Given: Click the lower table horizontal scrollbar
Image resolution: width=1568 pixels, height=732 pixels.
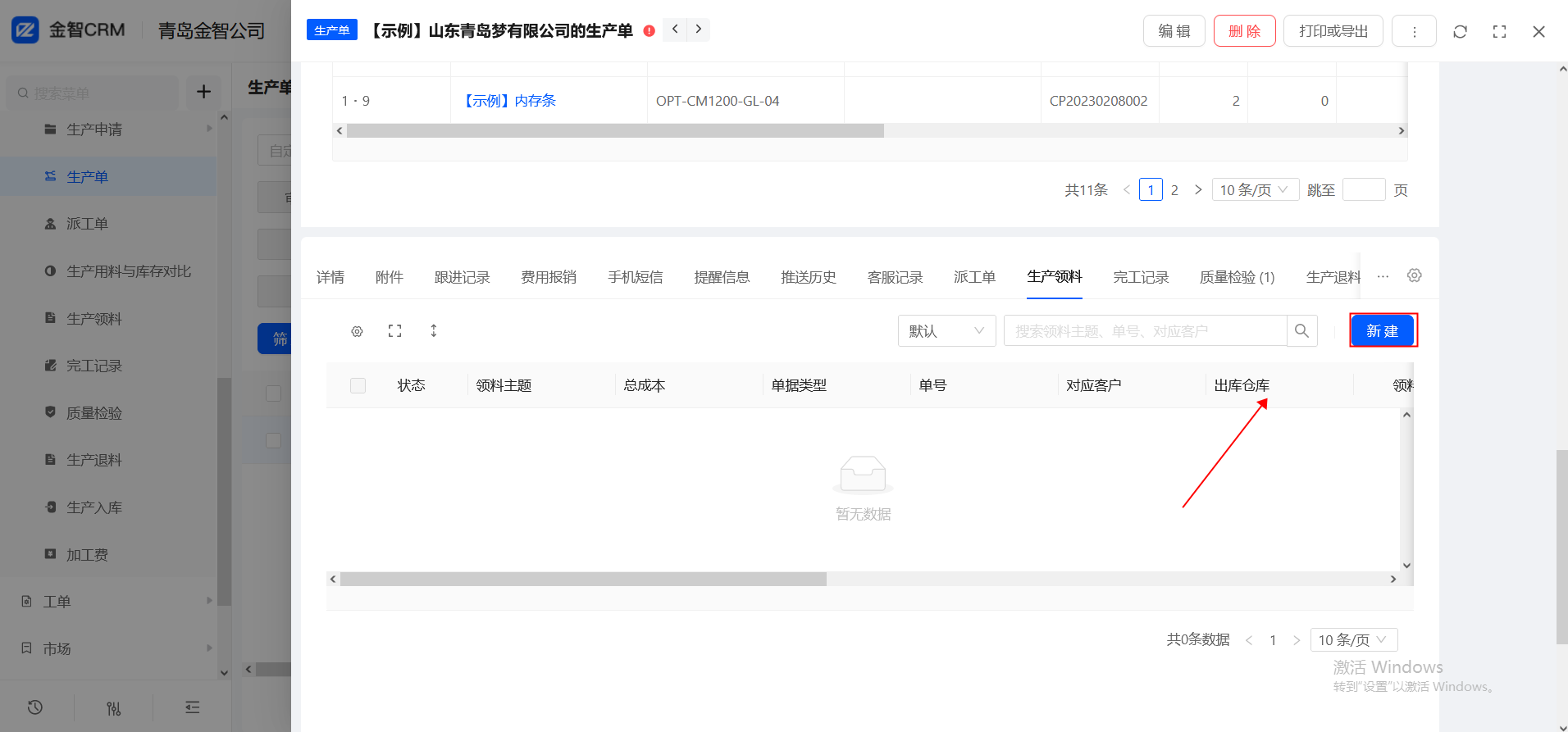Looking at the screenshot, I should tap(583, 580).
